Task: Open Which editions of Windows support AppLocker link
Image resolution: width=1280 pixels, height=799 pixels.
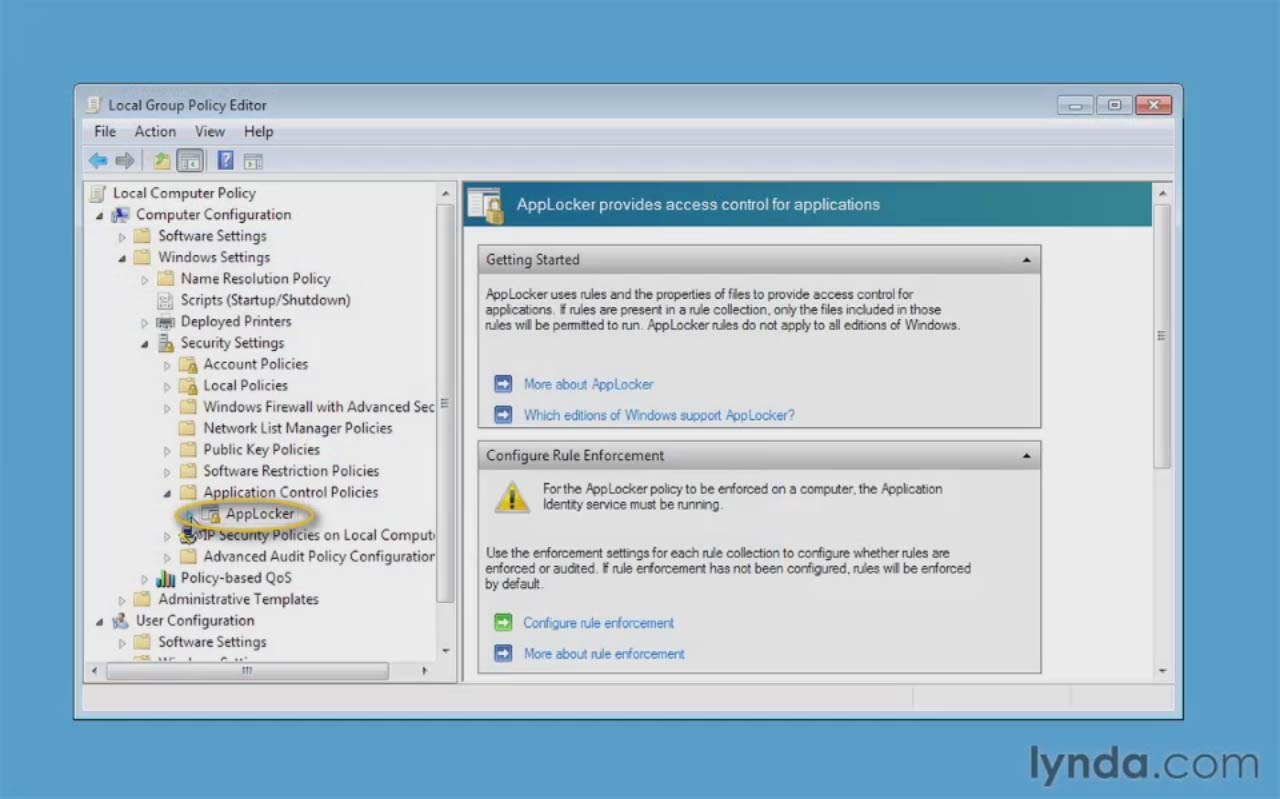Action: 659,415
